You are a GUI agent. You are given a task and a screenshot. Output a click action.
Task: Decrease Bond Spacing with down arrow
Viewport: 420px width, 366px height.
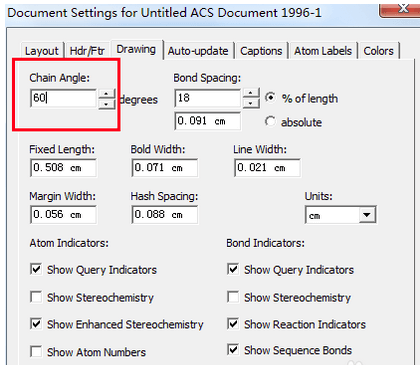251,104
